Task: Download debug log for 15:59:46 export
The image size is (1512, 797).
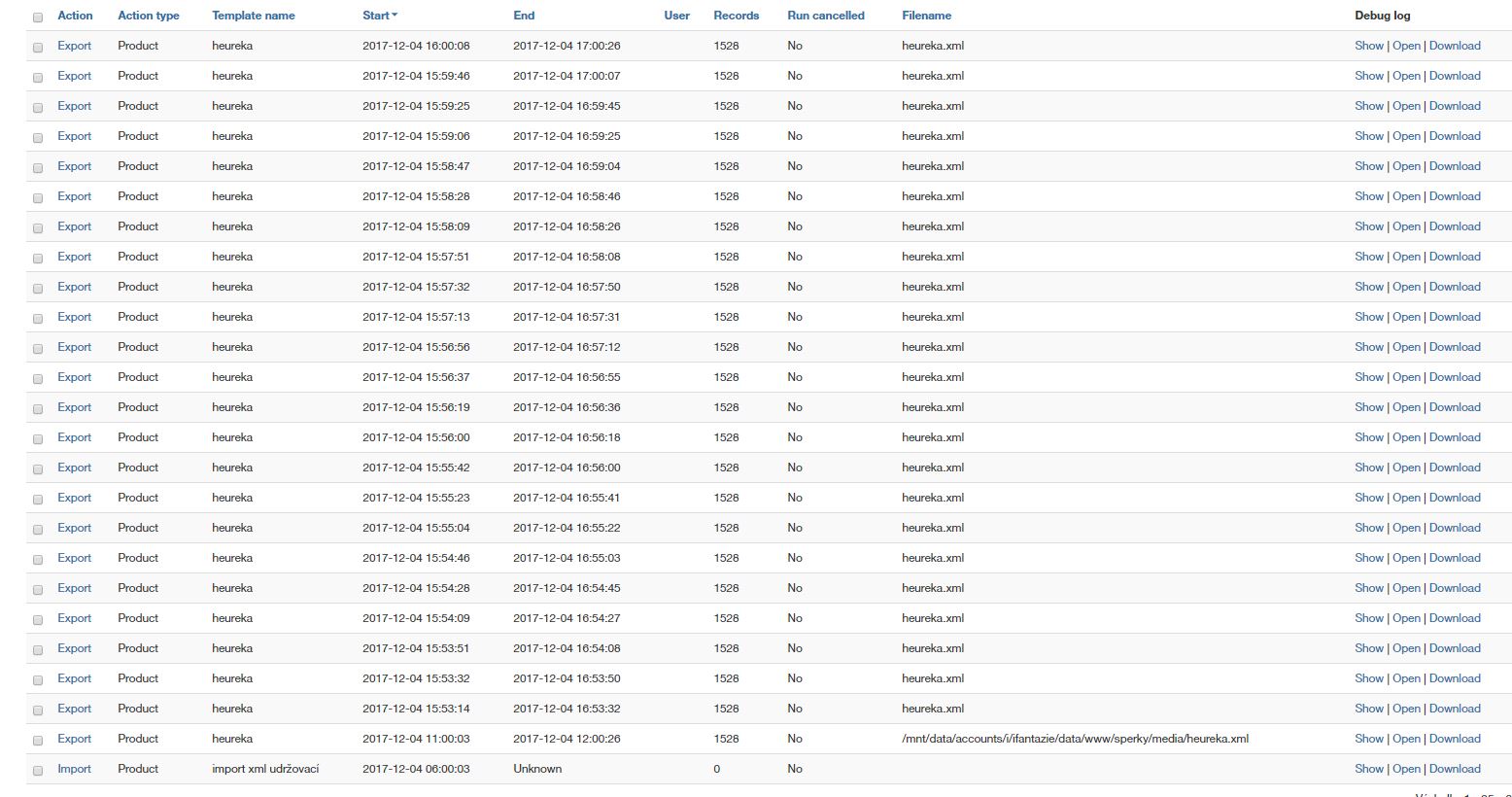Action: tap(1454, 76)
